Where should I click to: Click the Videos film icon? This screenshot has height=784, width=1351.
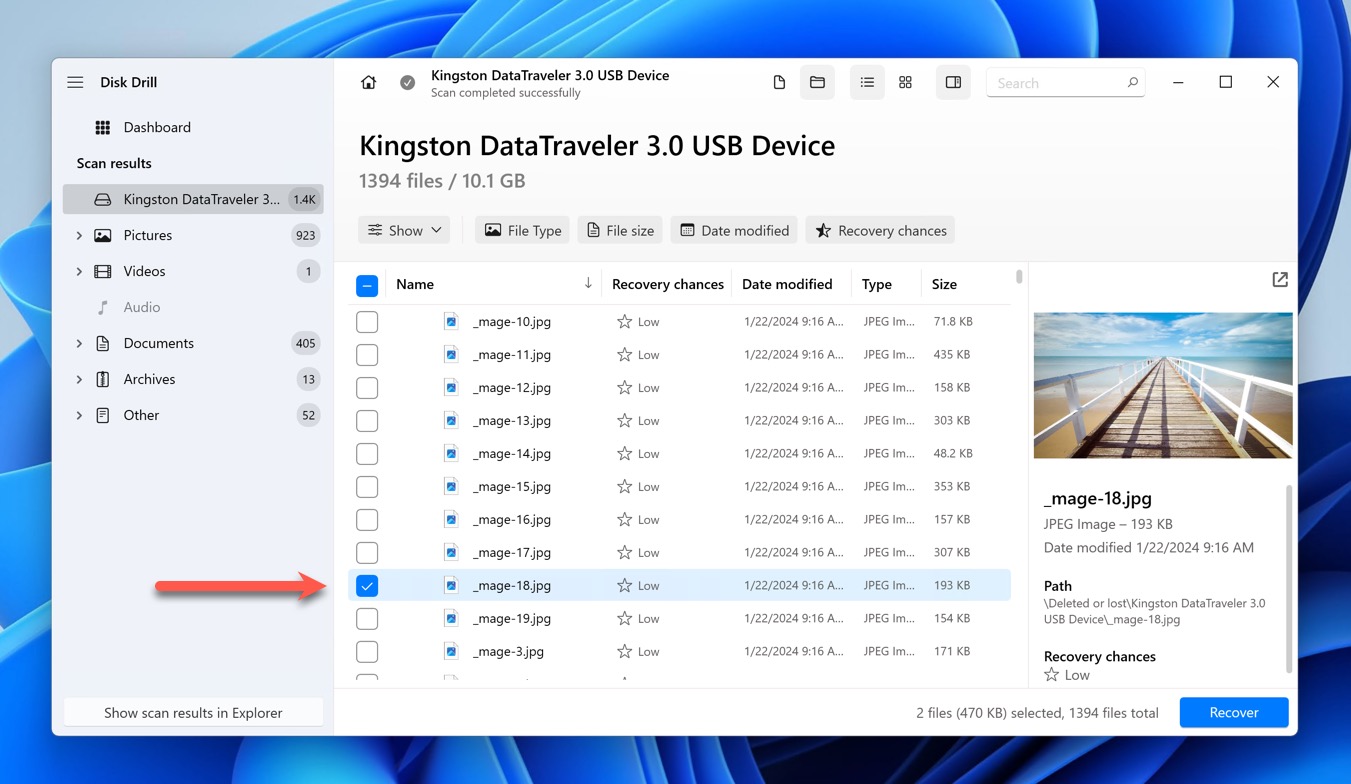tap(102, 271)
